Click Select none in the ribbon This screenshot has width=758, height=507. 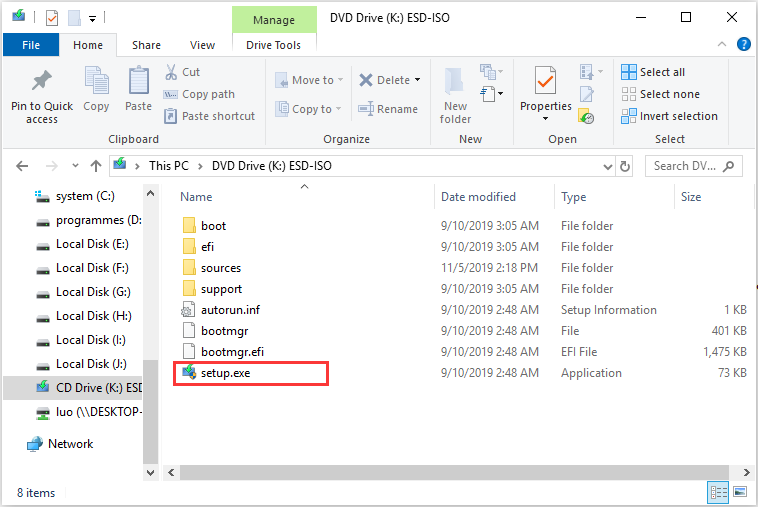(x=660, y=94)
